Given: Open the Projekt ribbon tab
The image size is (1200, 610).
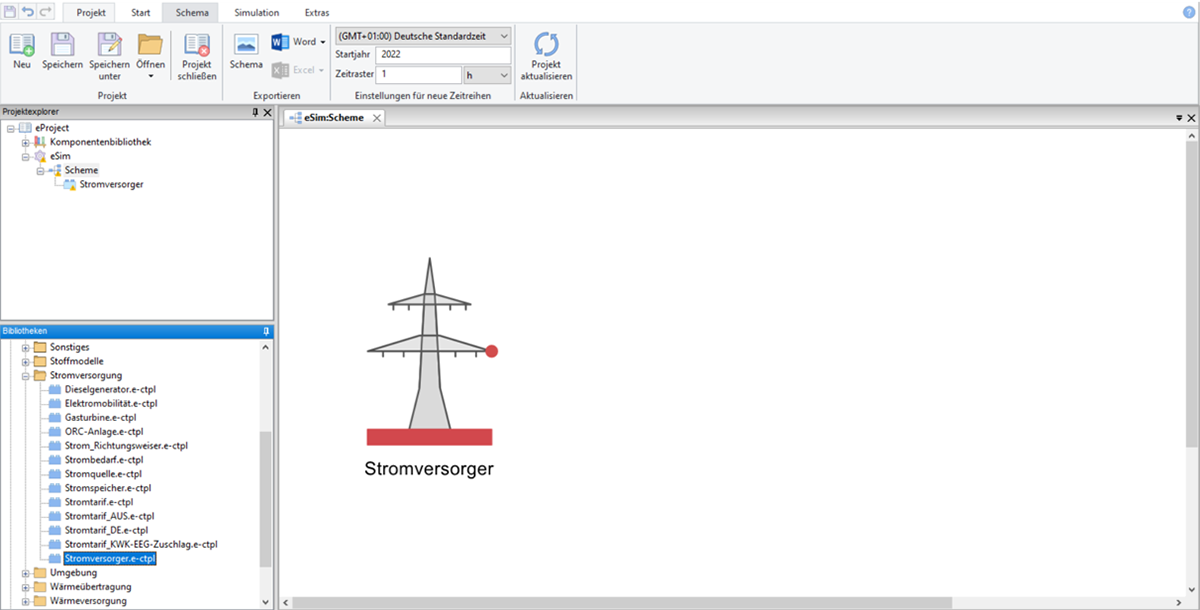Looking at the screenshot, I should pos(91,12).
